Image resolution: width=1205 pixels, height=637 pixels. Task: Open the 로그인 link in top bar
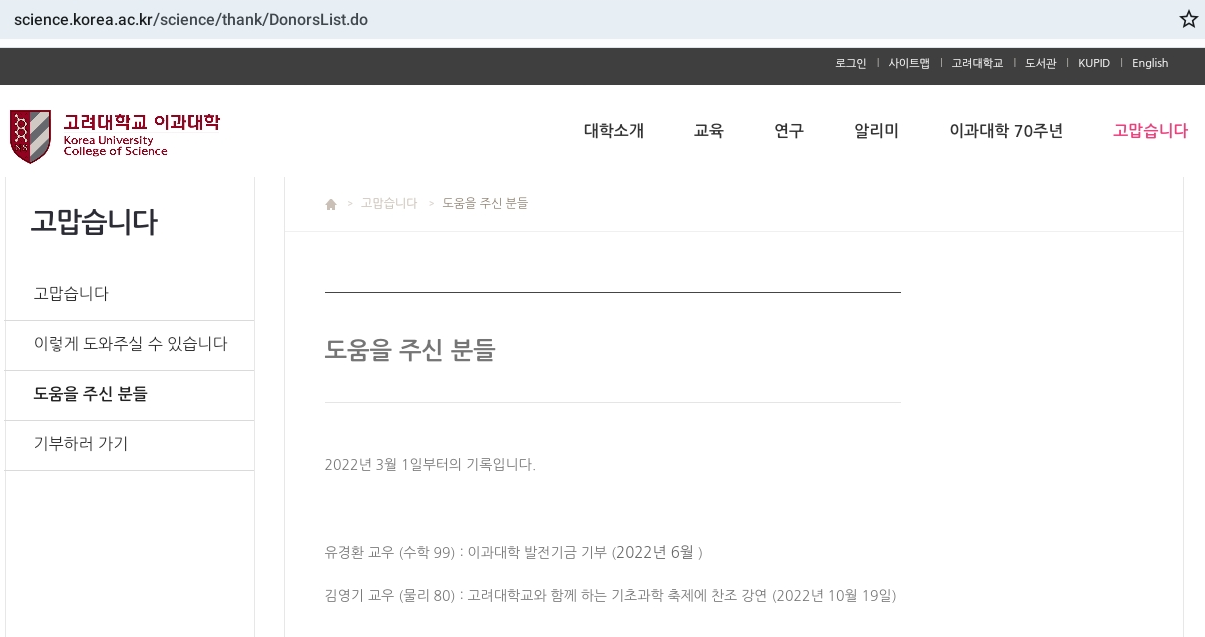(x=850, y=63)
